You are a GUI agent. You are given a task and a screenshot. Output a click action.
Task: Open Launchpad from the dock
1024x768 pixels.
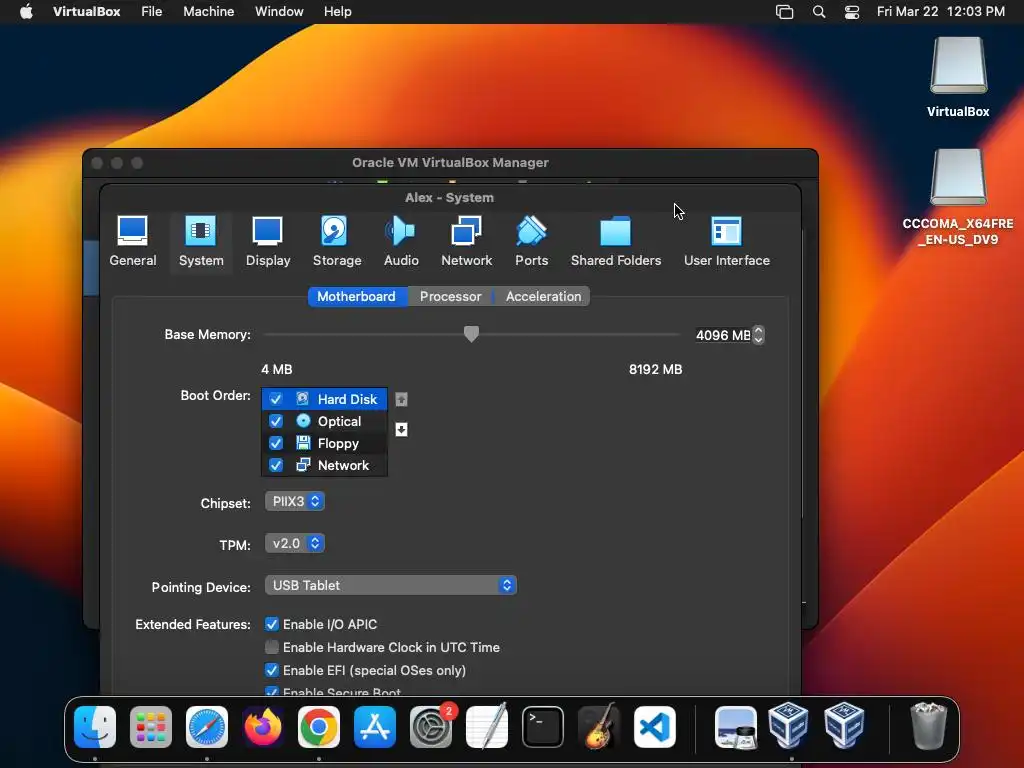point(151,727)
